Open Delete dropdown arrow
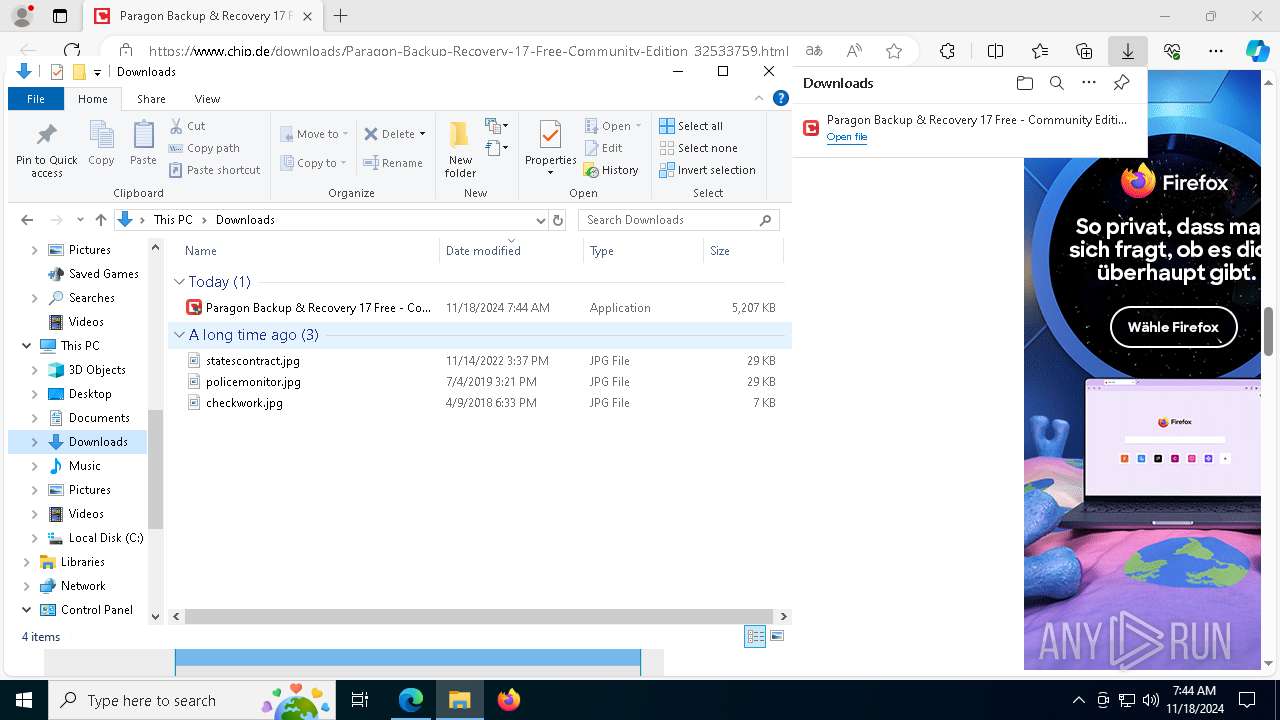This screenshot has height=720, width=1280. (422, 134)
